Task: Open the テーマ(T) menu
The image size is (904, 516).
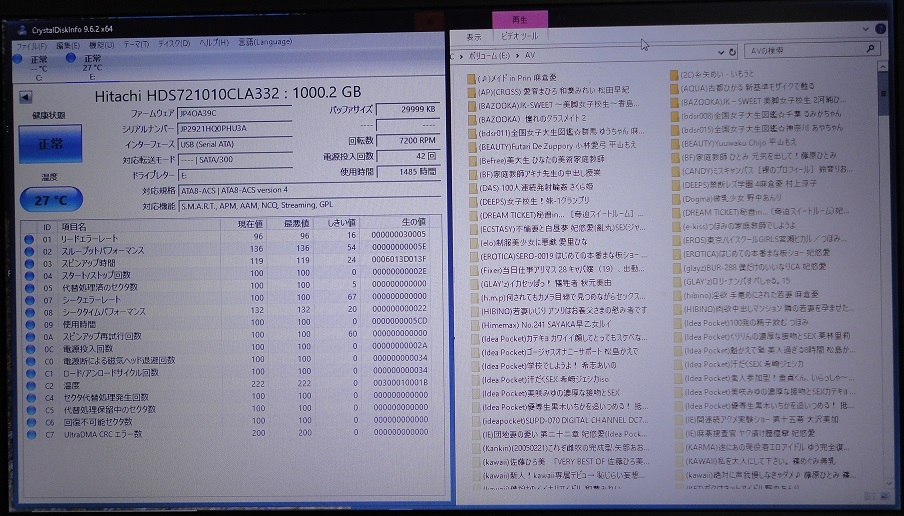Action: point(136,44)
